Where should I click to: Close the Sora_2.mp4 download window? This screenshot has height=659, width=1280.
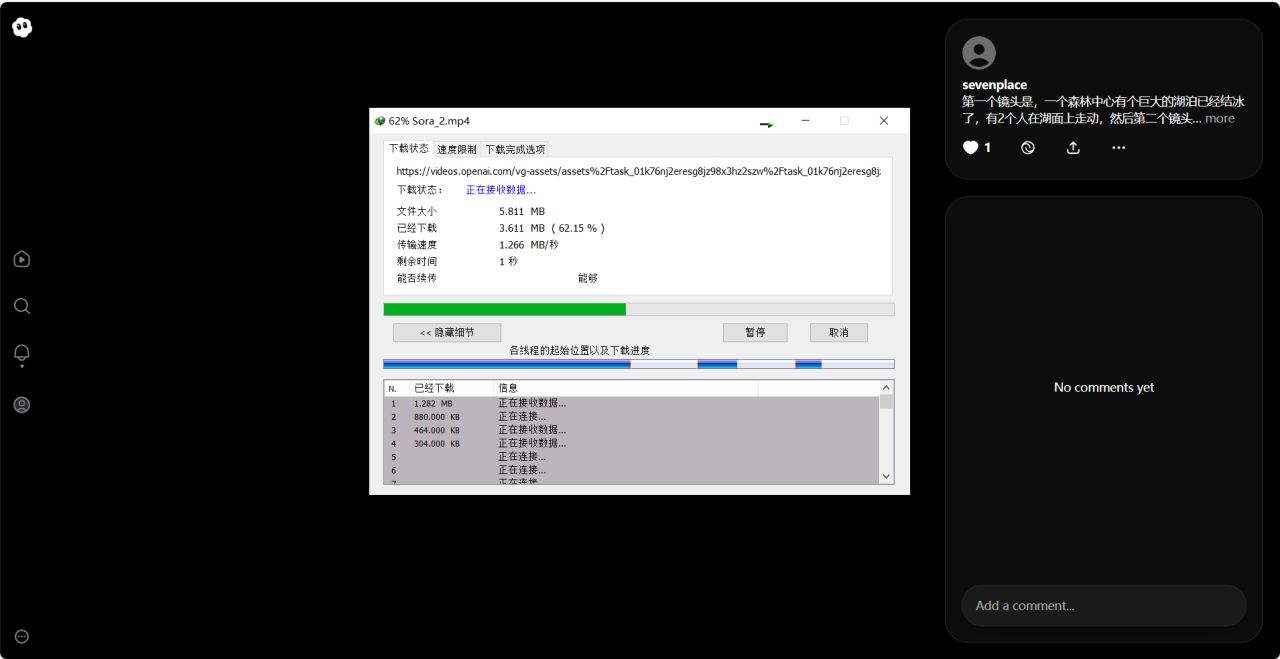[884, 121]
